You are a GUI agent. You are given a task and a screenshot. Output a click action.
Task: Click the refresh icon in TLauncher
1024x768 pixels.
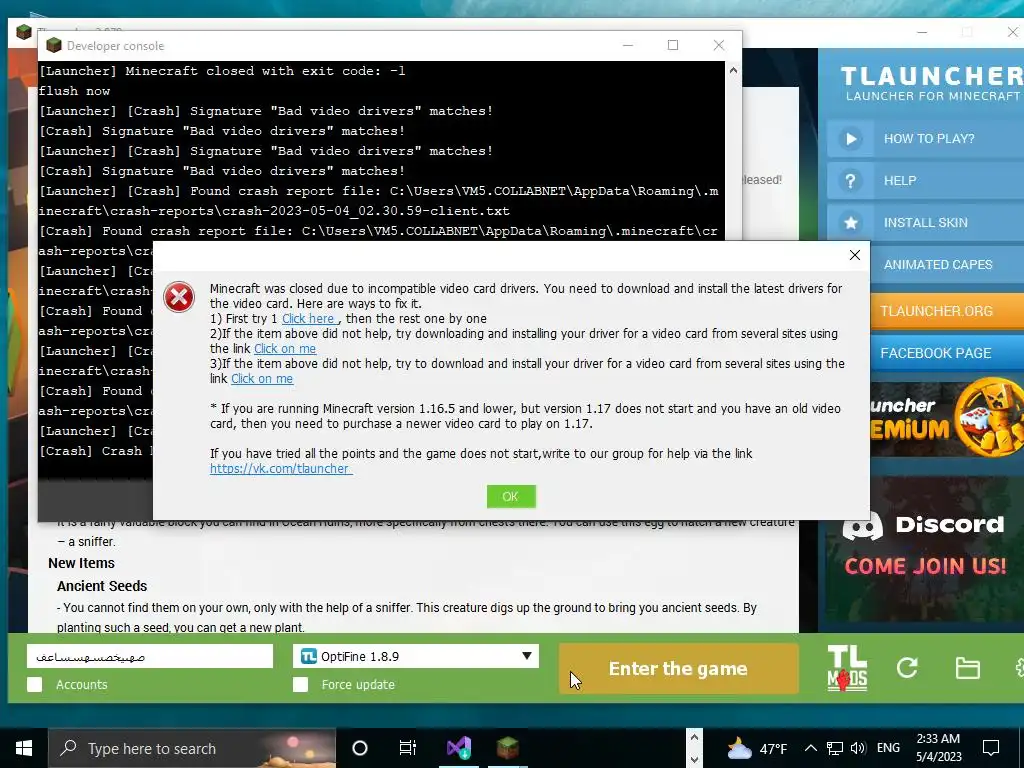(907, 667)
